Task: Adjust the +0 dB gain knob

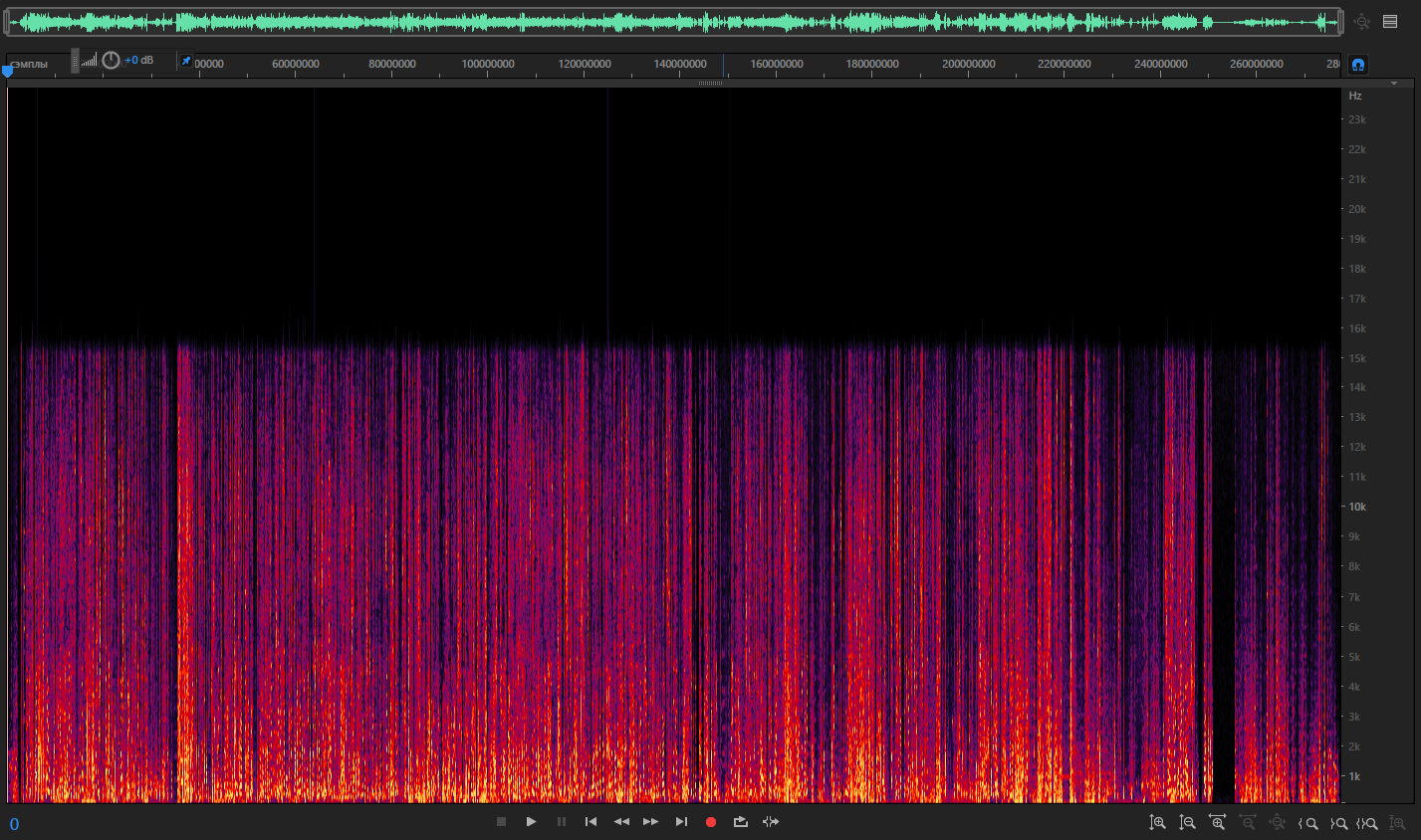Action: coord(112,61)
